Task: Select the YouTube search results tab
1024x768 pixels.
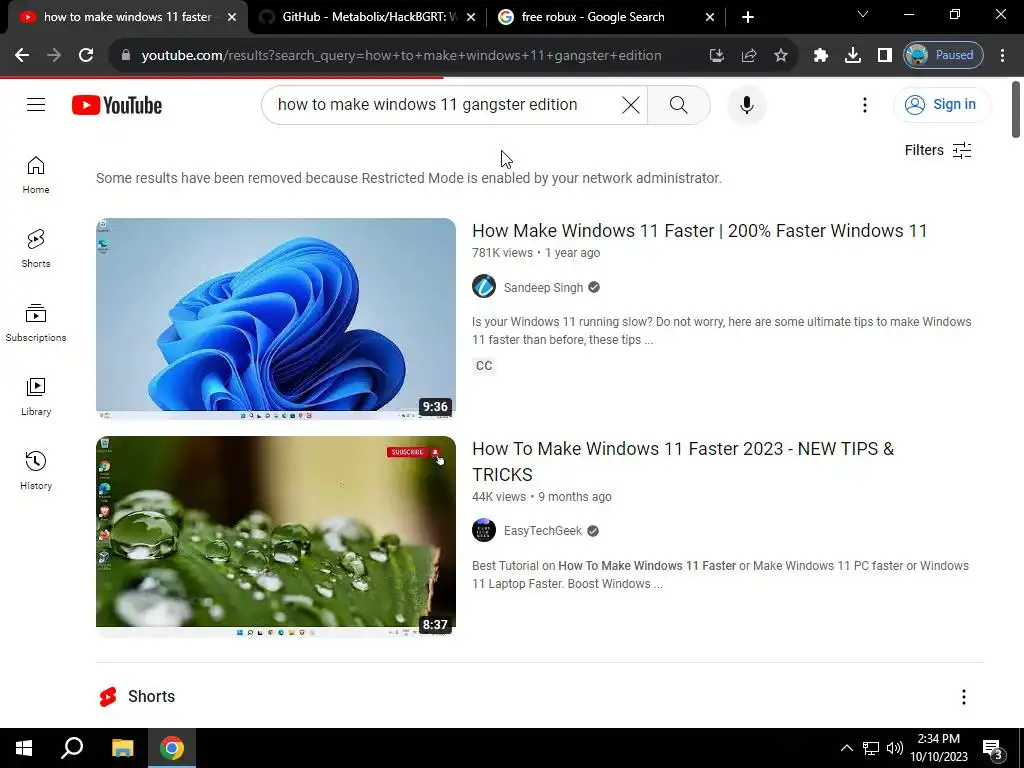Action: pos(127,17)
